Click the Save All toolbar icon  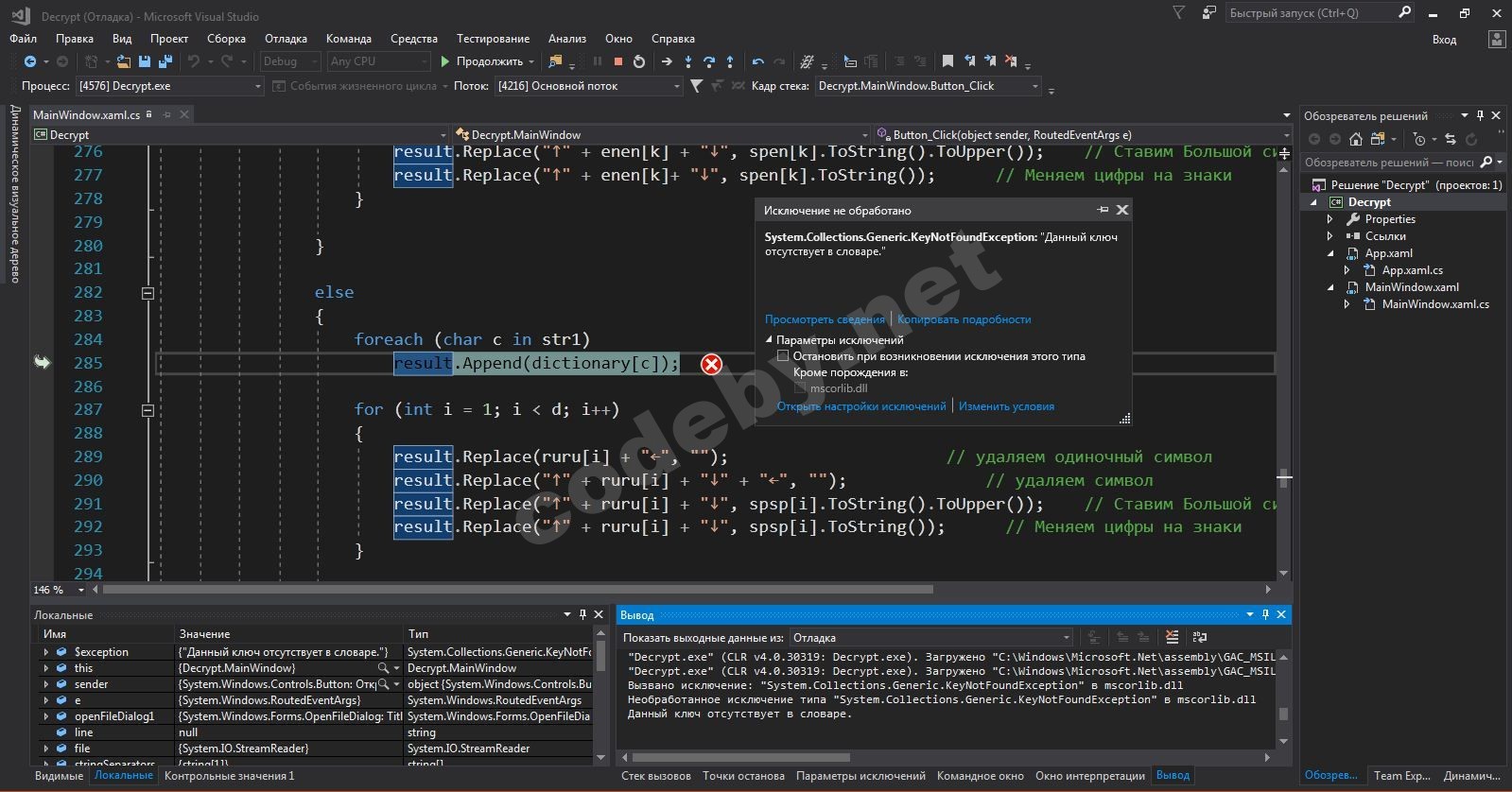165,61
